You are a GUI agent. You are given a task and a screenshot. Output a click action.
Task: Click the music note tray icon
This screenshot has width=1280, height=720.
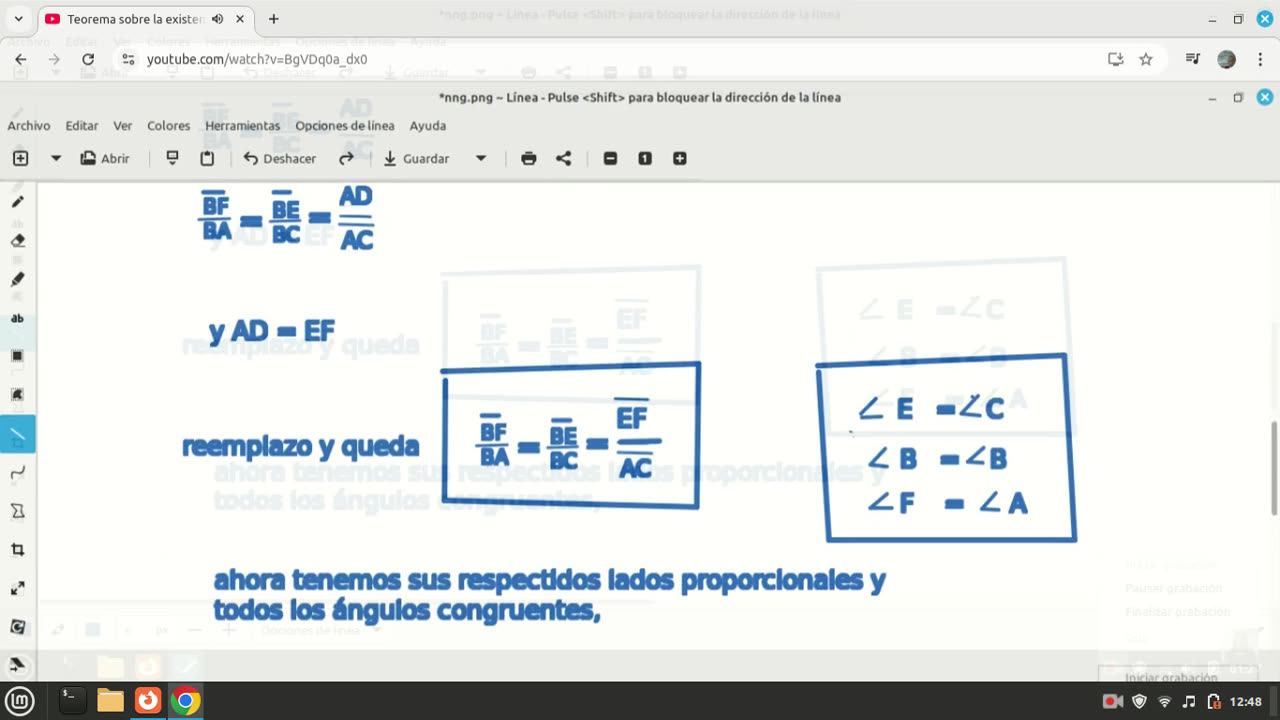tap(1189, 701)
